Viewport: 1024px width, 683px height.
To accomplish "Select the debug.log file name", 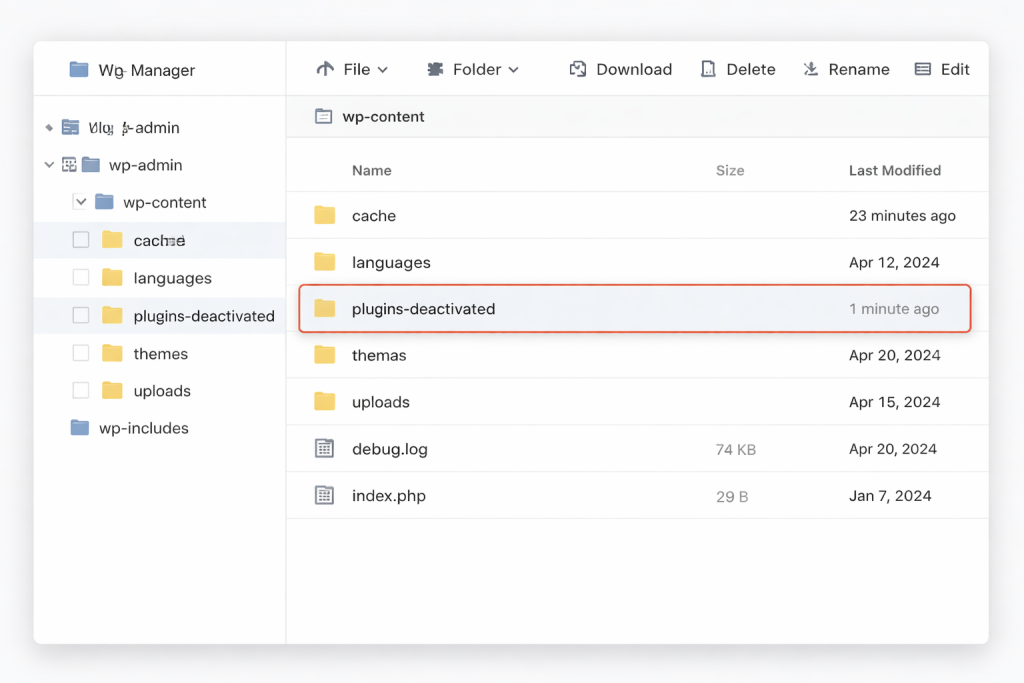I will coord(390,449).
